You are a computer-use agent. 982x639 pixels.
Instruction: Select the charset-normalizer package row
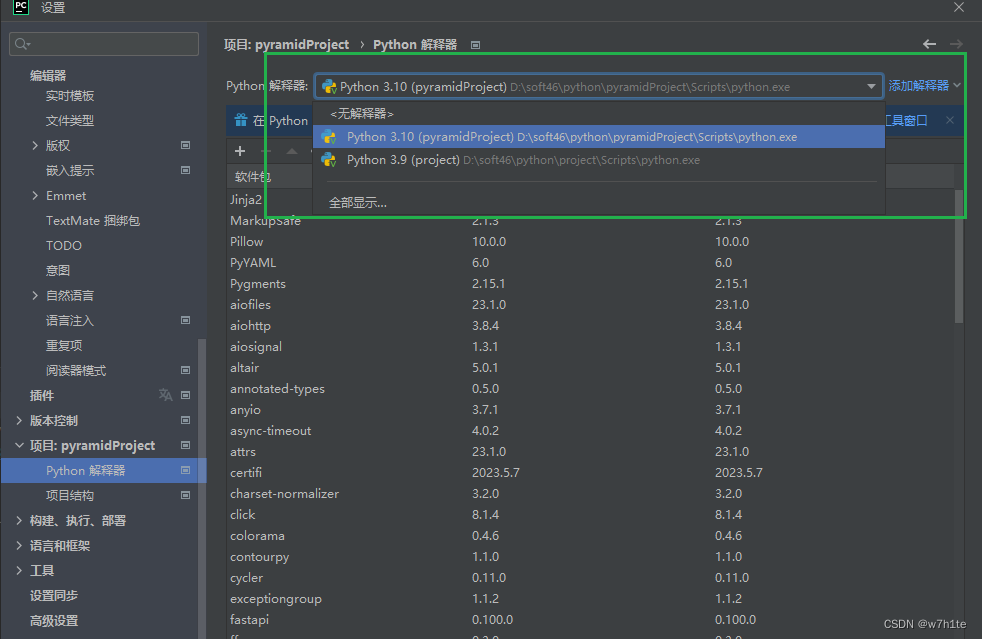click(591, 494)
